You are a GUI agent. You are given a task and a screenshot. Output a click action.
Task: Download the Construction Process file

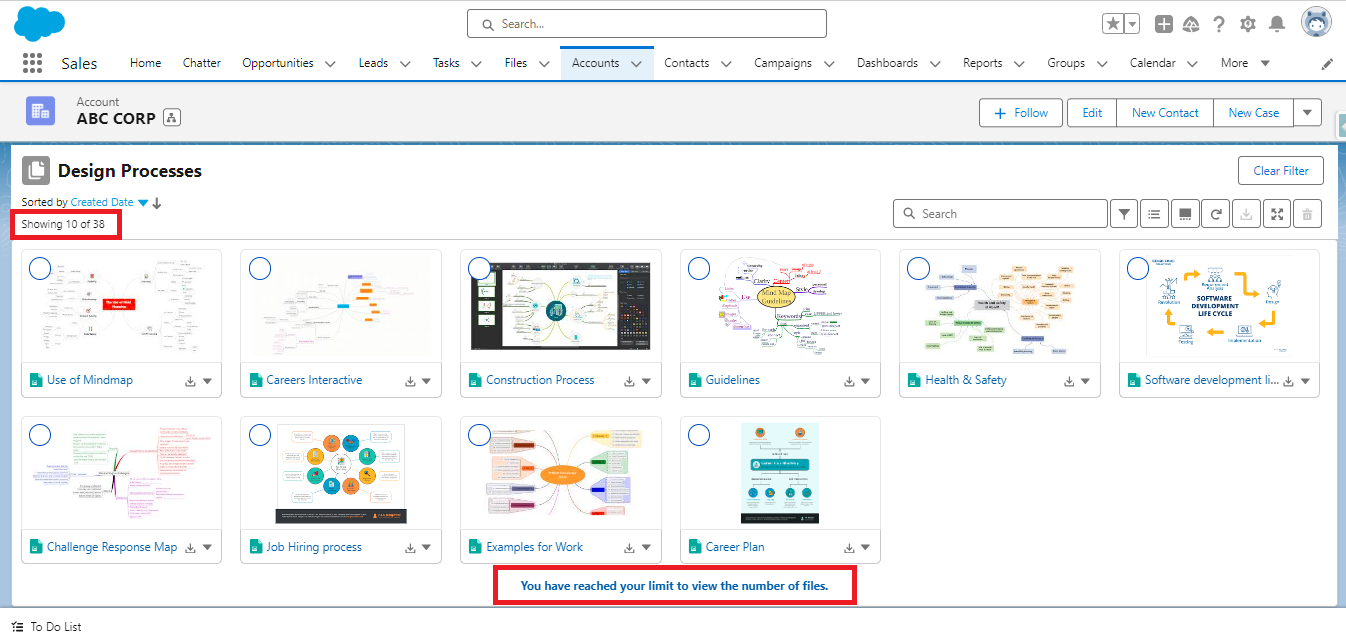tap(630, 381)
